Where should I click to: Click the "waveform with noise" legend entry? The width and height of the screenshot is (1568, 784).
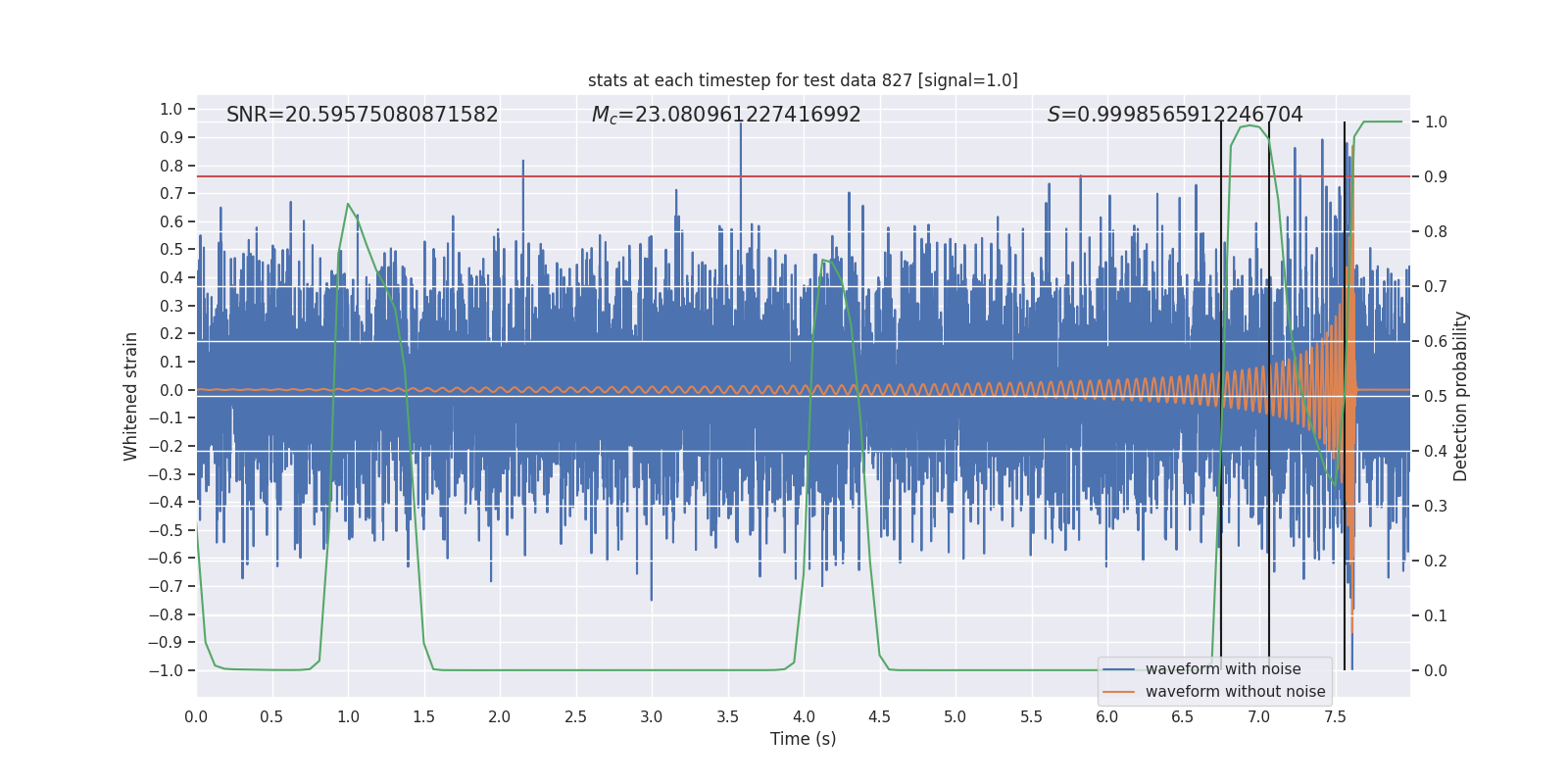click(1223, 669)
